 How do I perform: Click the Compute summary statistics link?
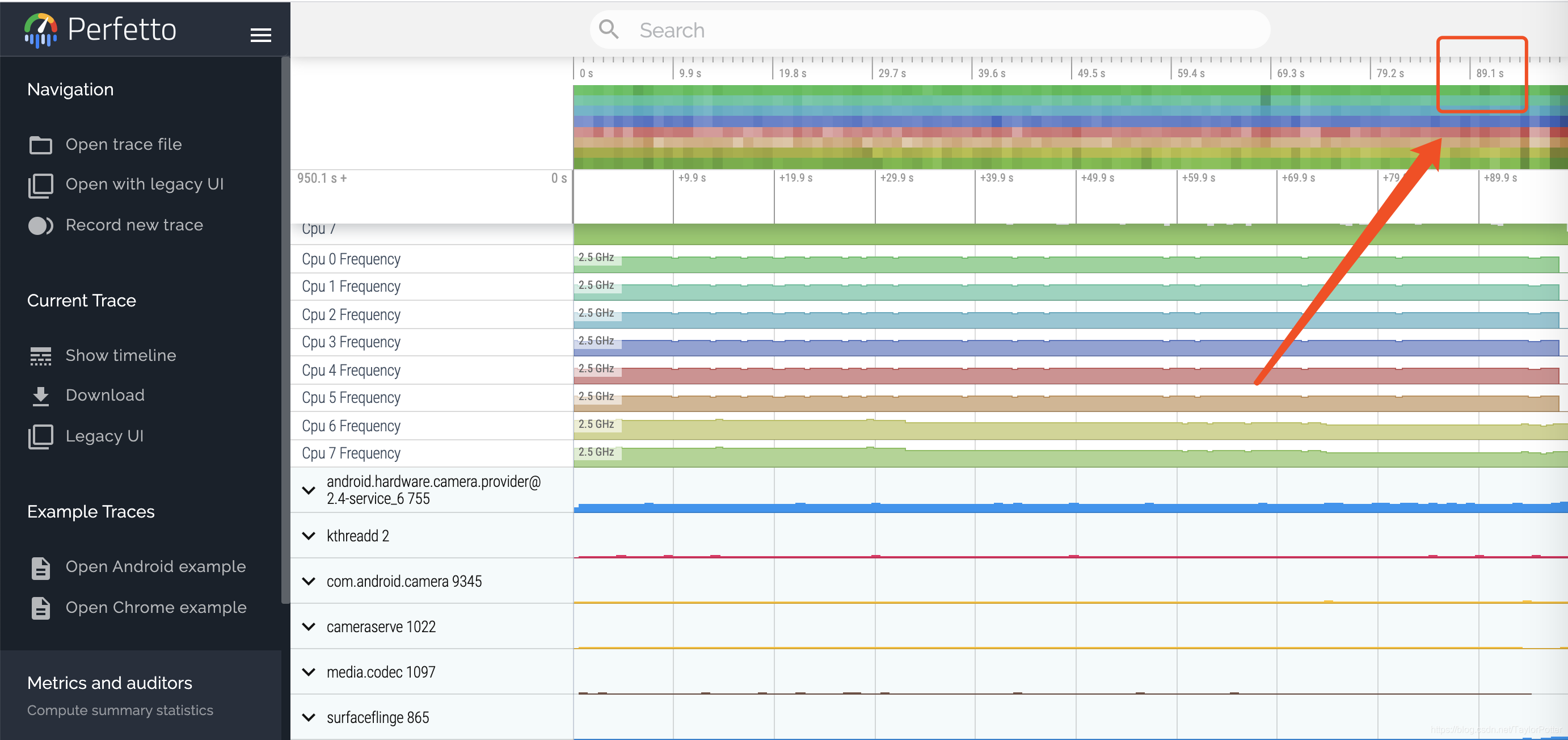[x=120, y=710]
